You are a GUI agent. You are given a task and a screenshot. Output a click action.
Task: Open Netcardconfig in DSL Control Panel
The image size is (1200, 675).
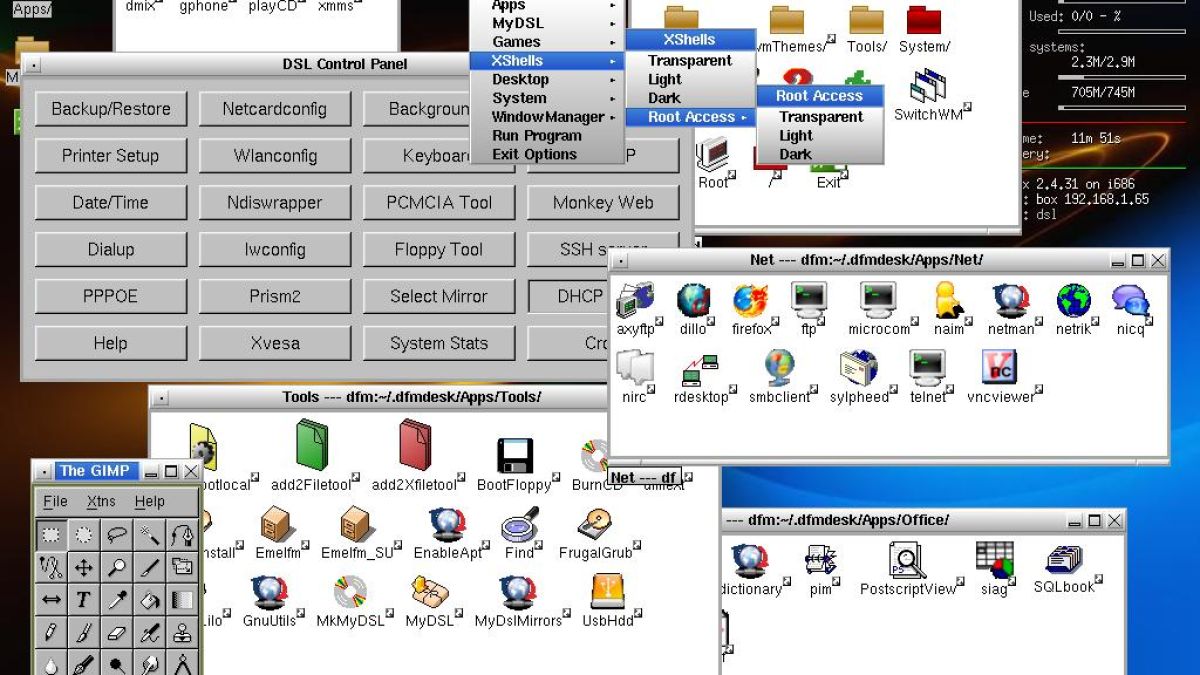(275, 109)
